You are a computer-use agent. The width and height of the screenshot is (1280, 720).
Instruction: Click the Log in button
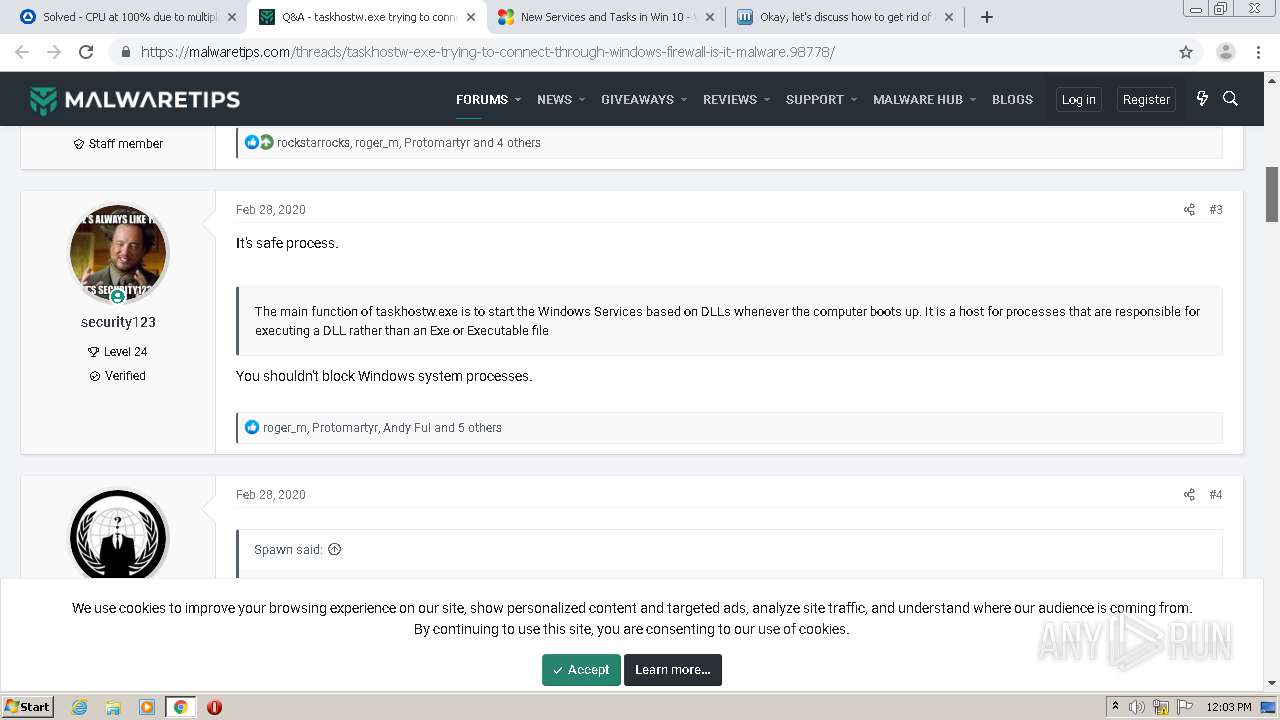pos(1078,99)
